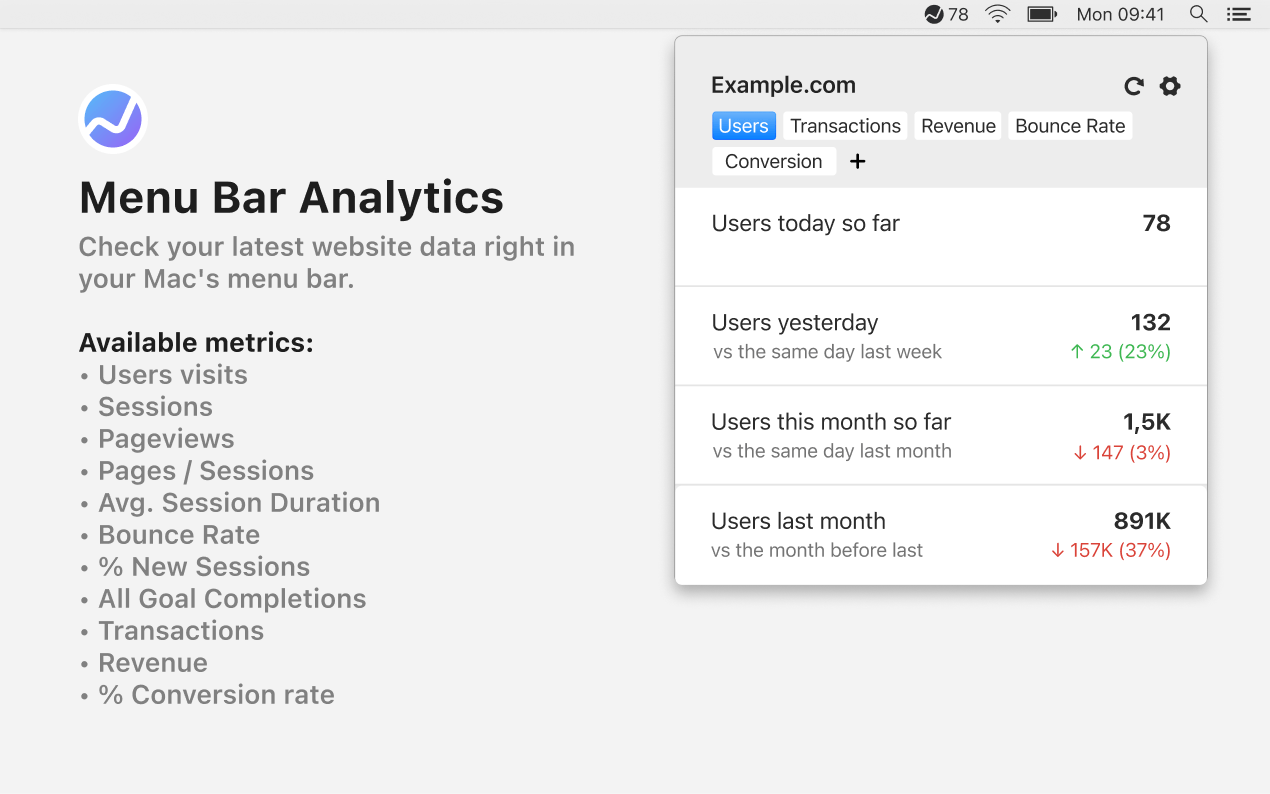Open Notification Center list icon
Image resolution: width=1270 pixels, height=794 pixels.
click(1239, 14)
